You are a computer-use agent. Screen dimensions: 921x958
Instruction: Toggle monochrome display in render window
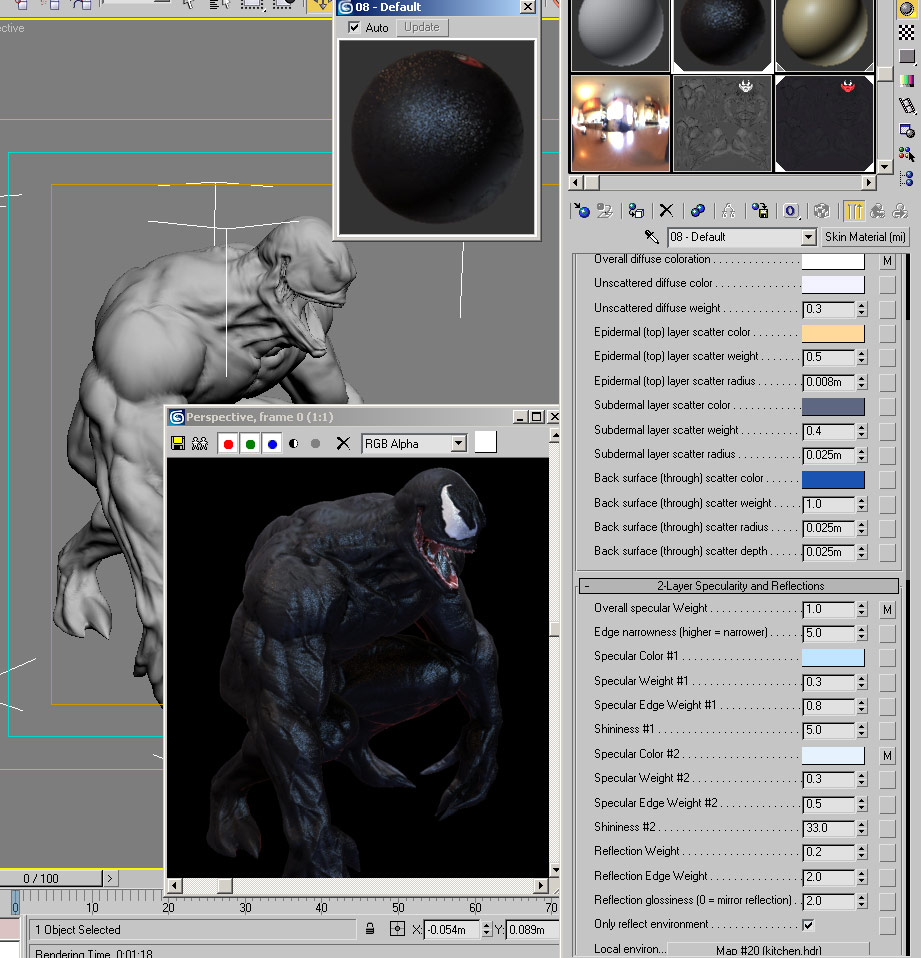tap(315, 444)
